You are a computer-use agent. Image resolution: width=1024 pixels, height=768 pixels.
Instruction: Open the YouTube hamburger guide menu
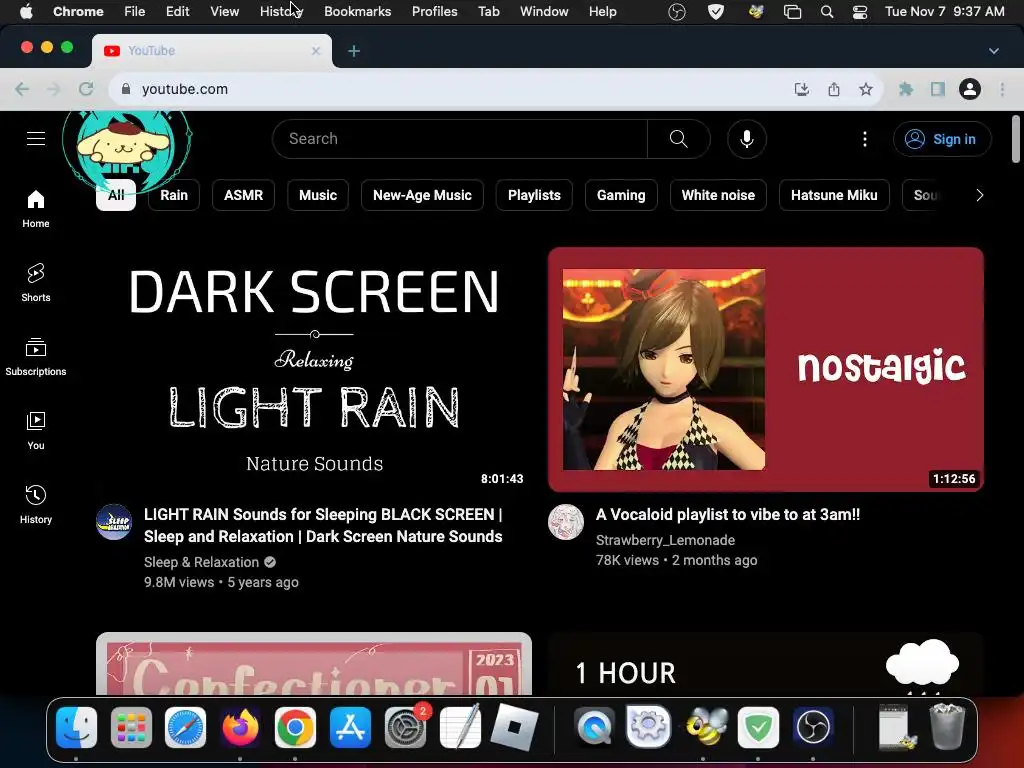36,138
